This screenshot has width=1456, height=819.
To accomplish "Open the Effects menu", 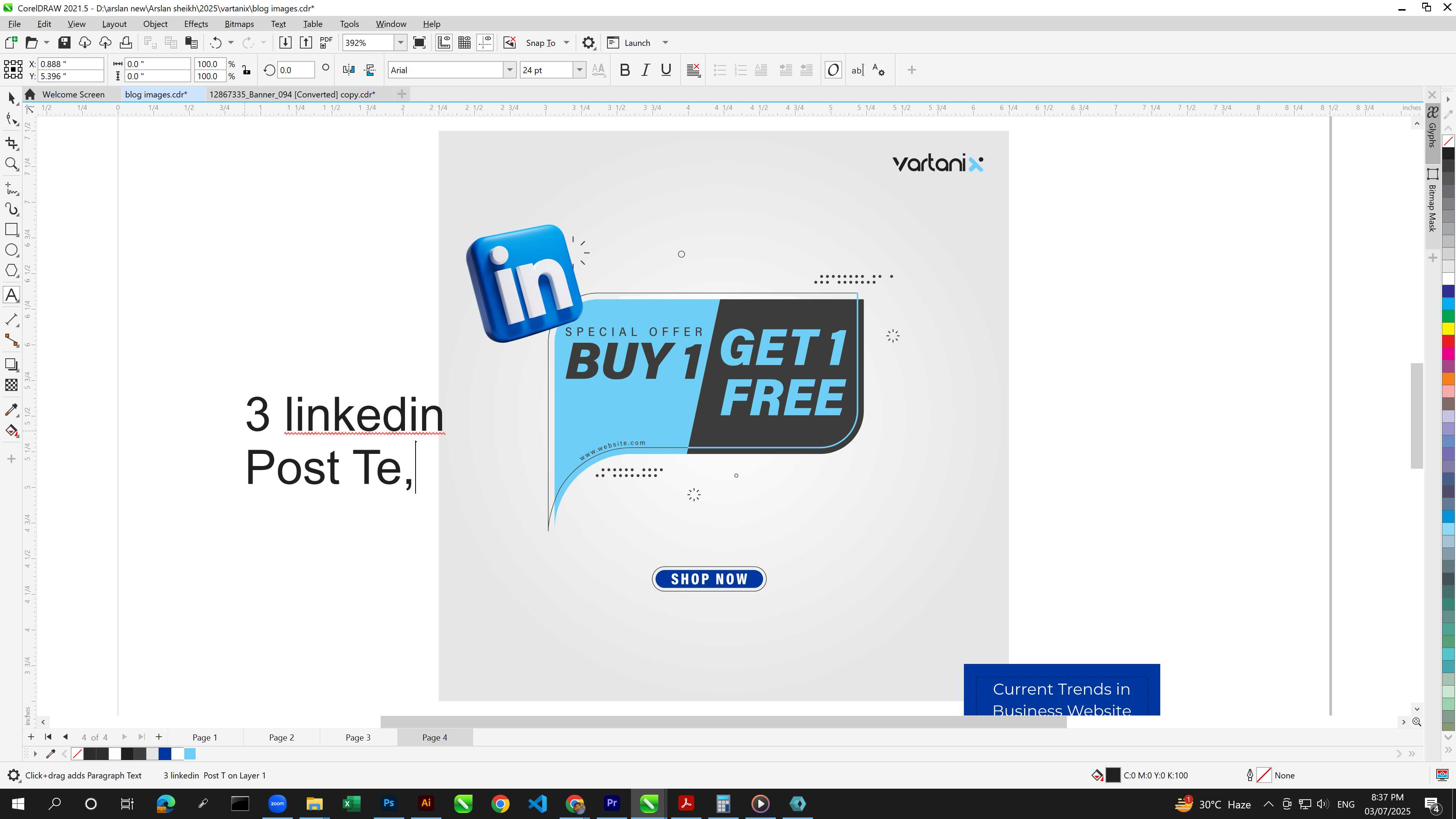I will 196,24.
